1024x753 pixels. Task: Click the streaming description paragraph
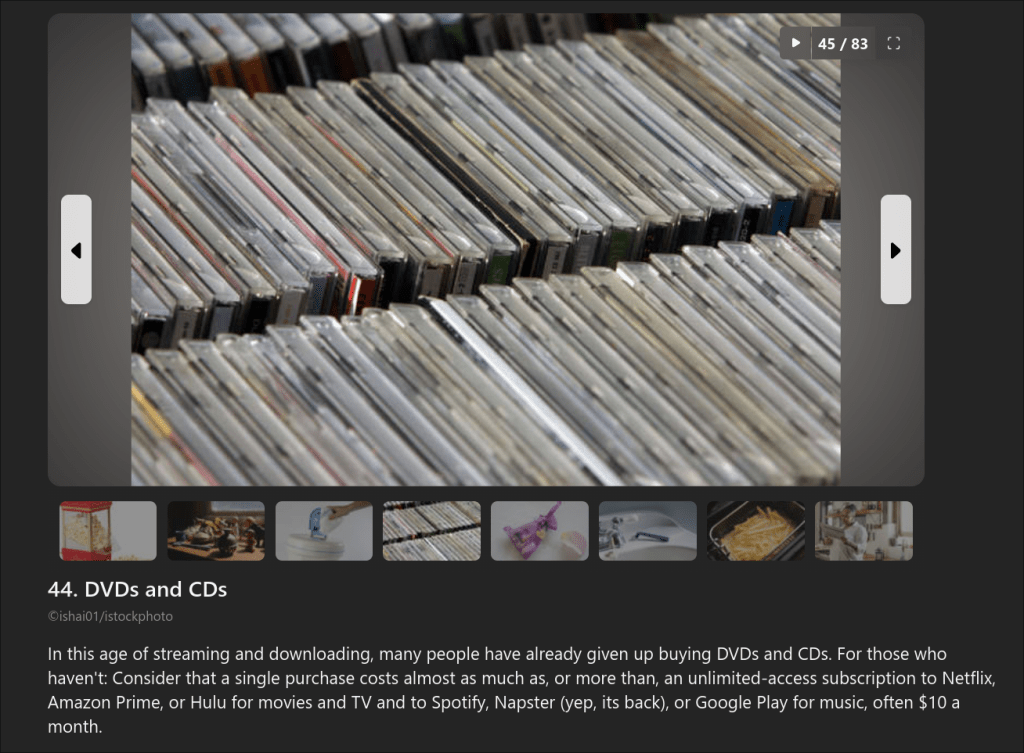pyautogui.click(x=521, y=690)
